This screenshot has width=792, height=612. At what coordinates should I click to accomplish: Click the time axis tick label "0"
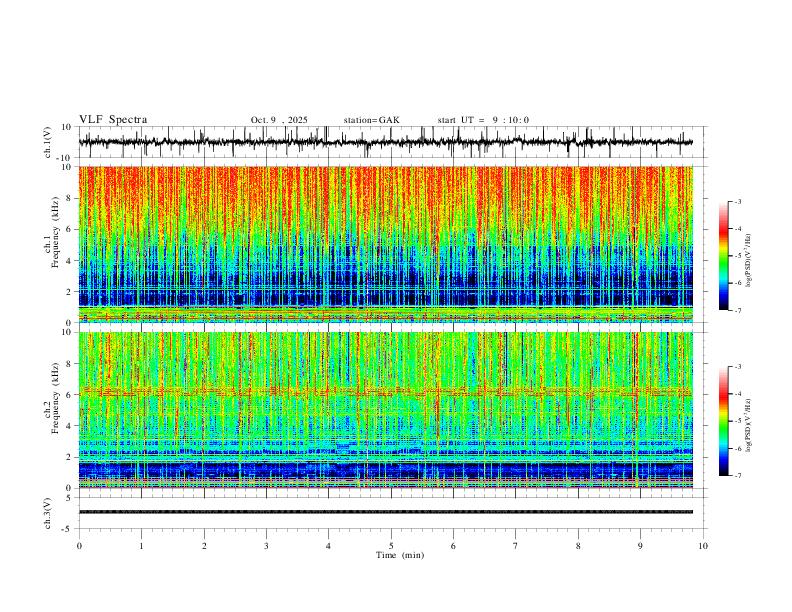point(79,546)
